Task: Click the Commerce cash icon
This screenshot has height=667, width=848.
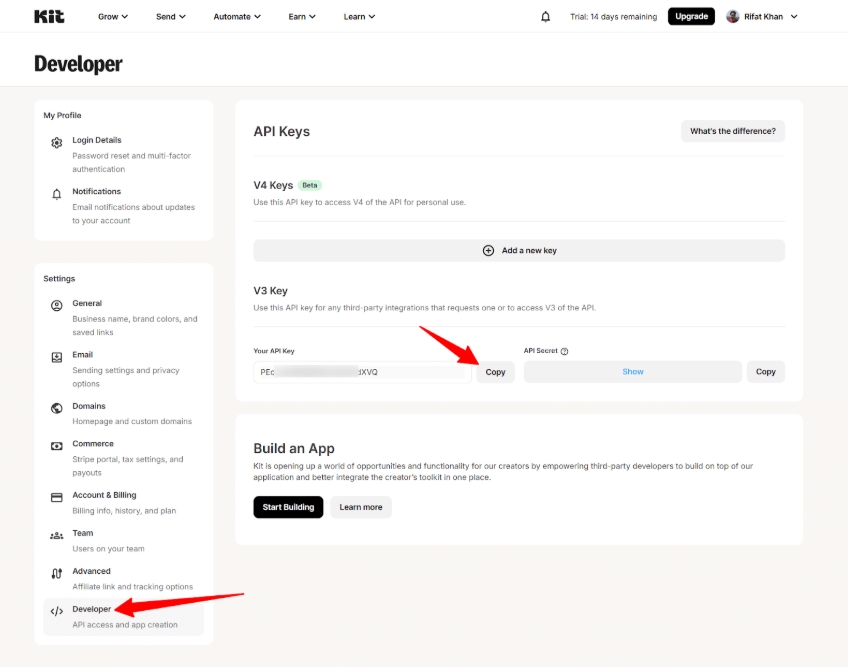Action: pyautogui.click(x=57, y=446)
